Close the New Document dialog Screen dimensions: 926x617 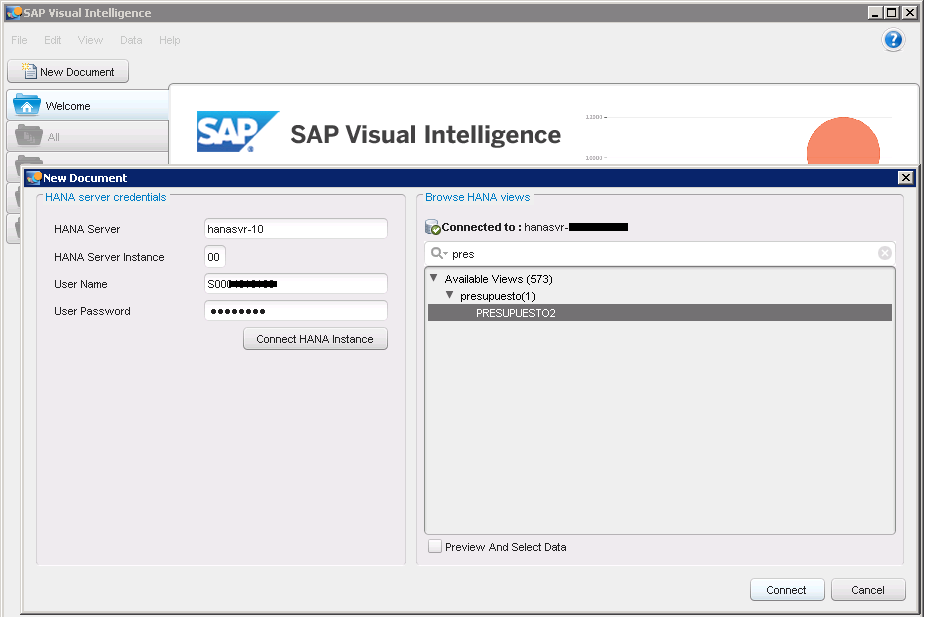[905, 178]
